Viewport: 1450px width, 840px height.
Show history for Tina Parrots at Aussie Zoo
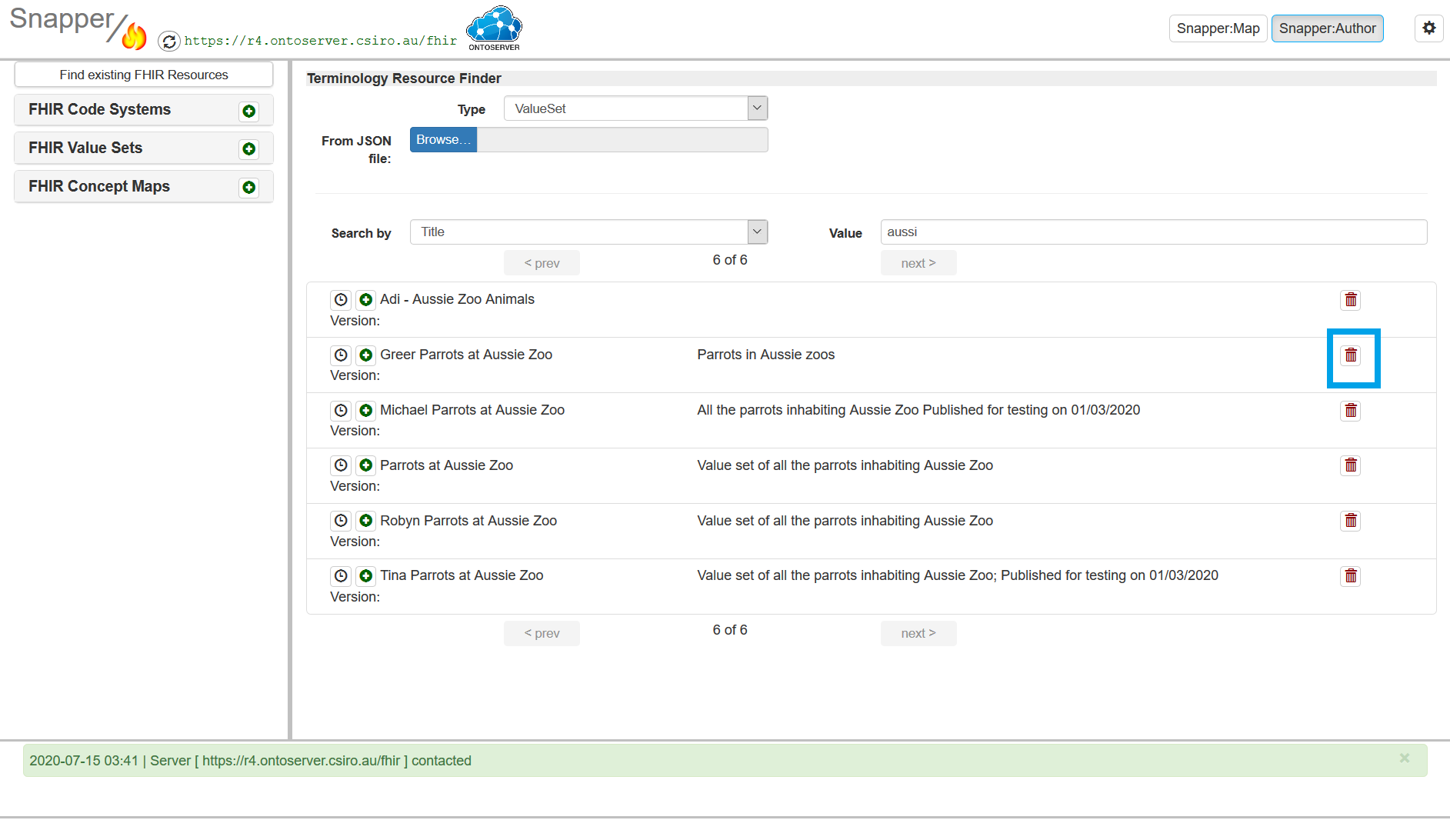coord(341,576)
